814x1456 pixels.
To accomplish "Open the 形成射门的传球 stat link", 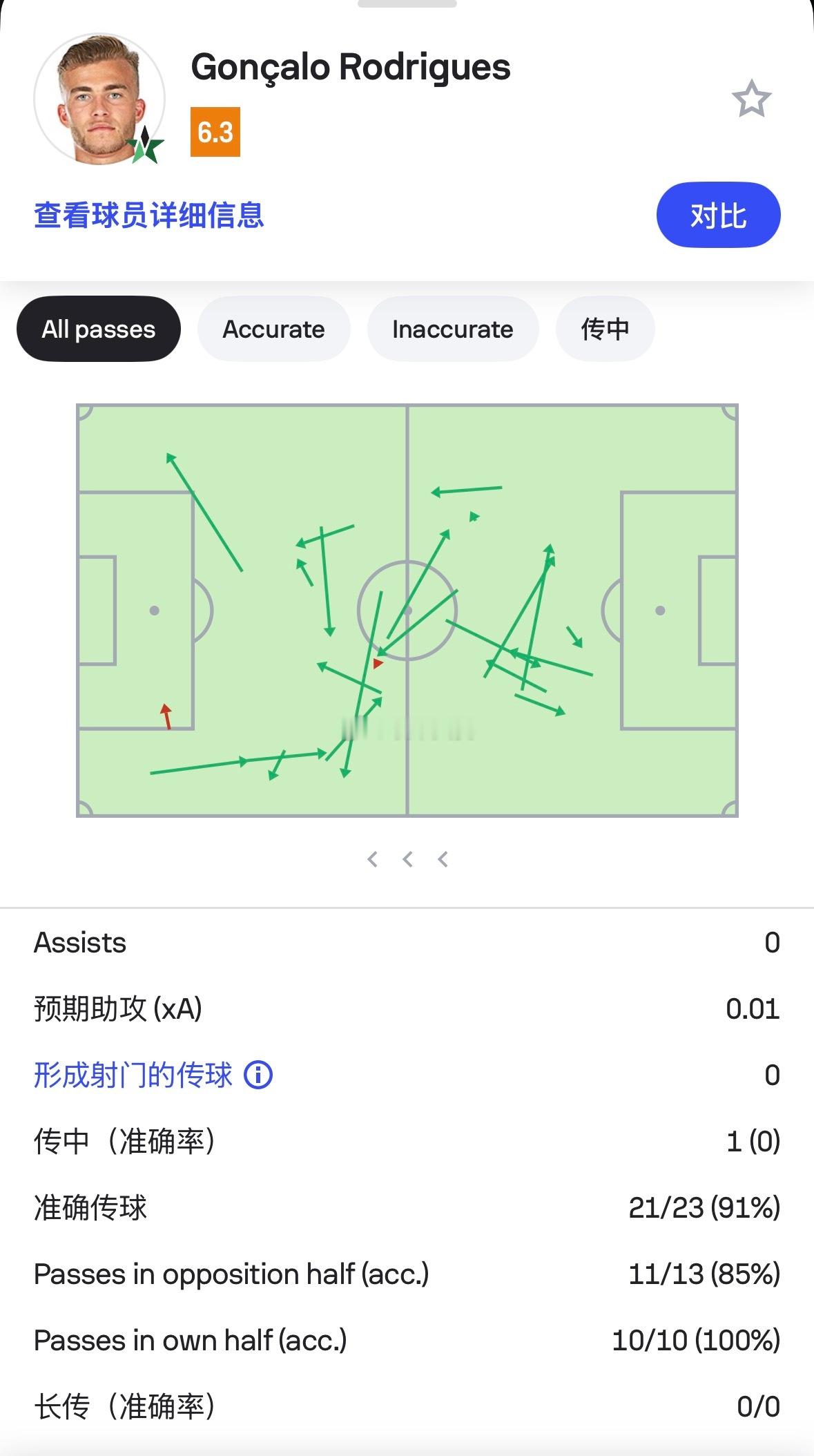I will tap(133, 1075).
